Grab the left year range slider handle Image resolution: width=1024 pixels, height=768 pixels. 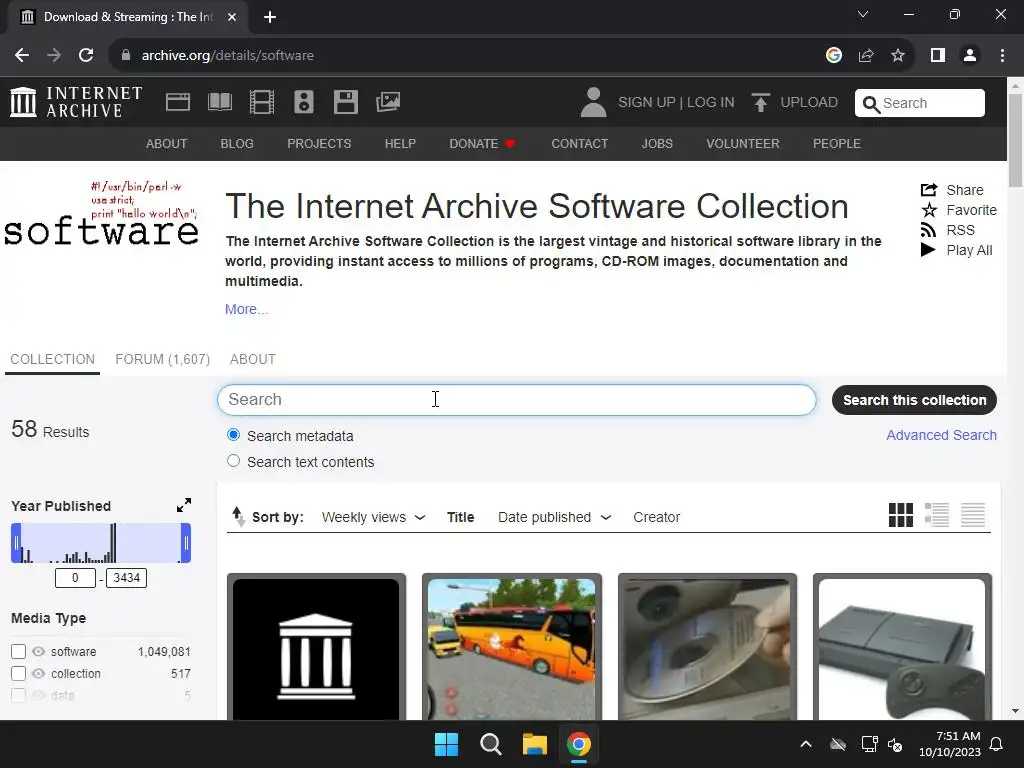[16, 543]
